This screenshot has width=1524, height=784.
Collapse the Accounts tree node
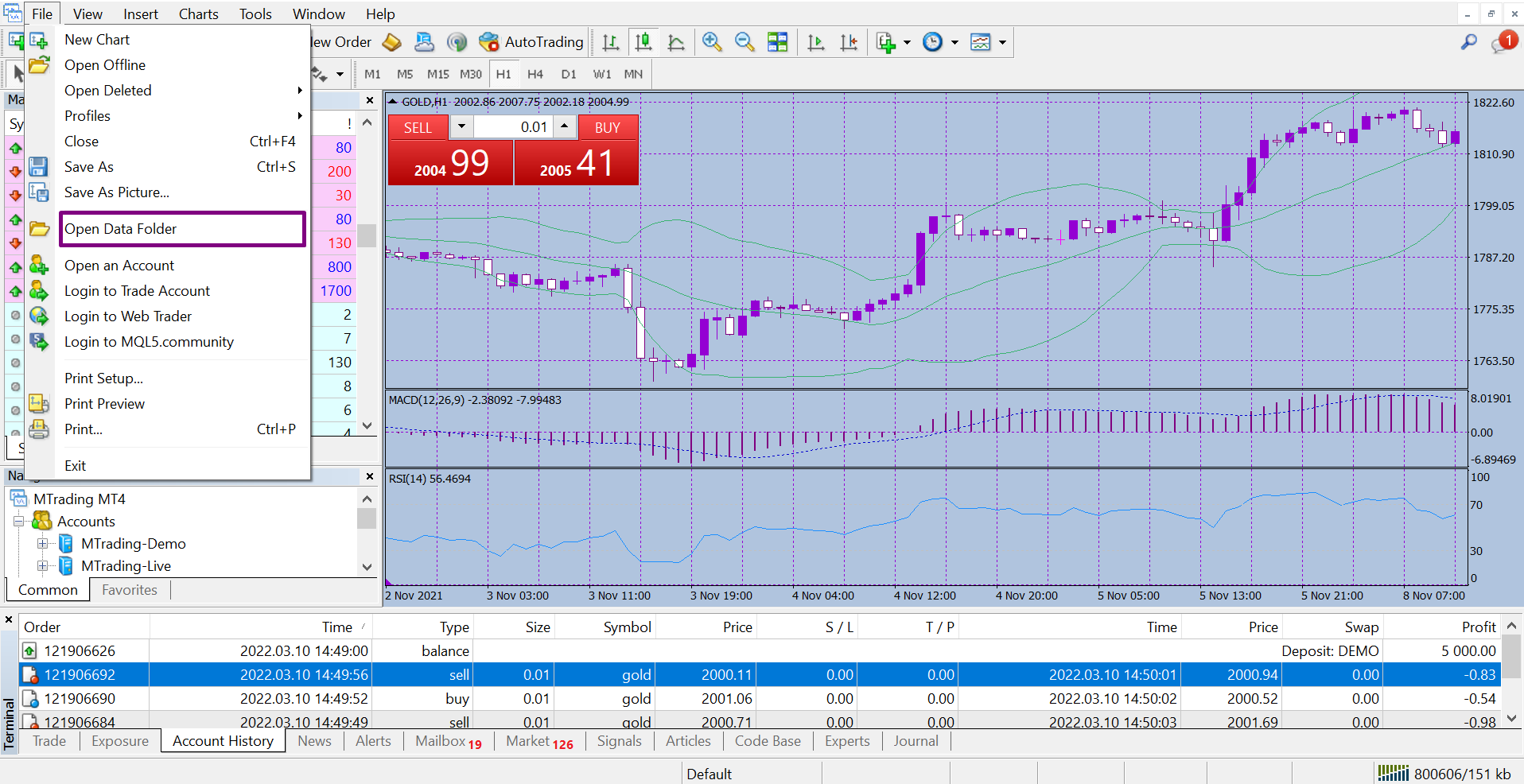click(x=18, y=522)
